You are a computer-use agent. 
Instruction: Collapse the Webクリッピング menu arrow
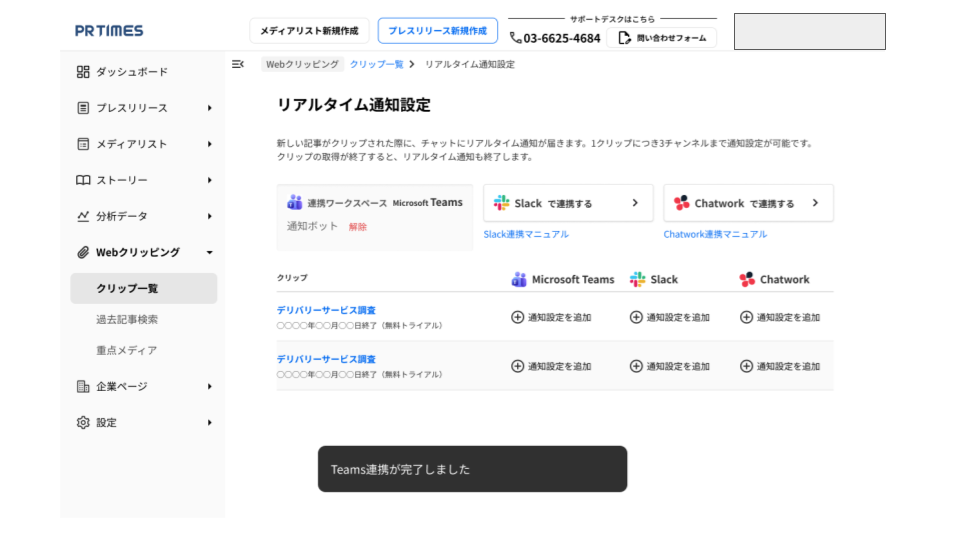[209, 252]
